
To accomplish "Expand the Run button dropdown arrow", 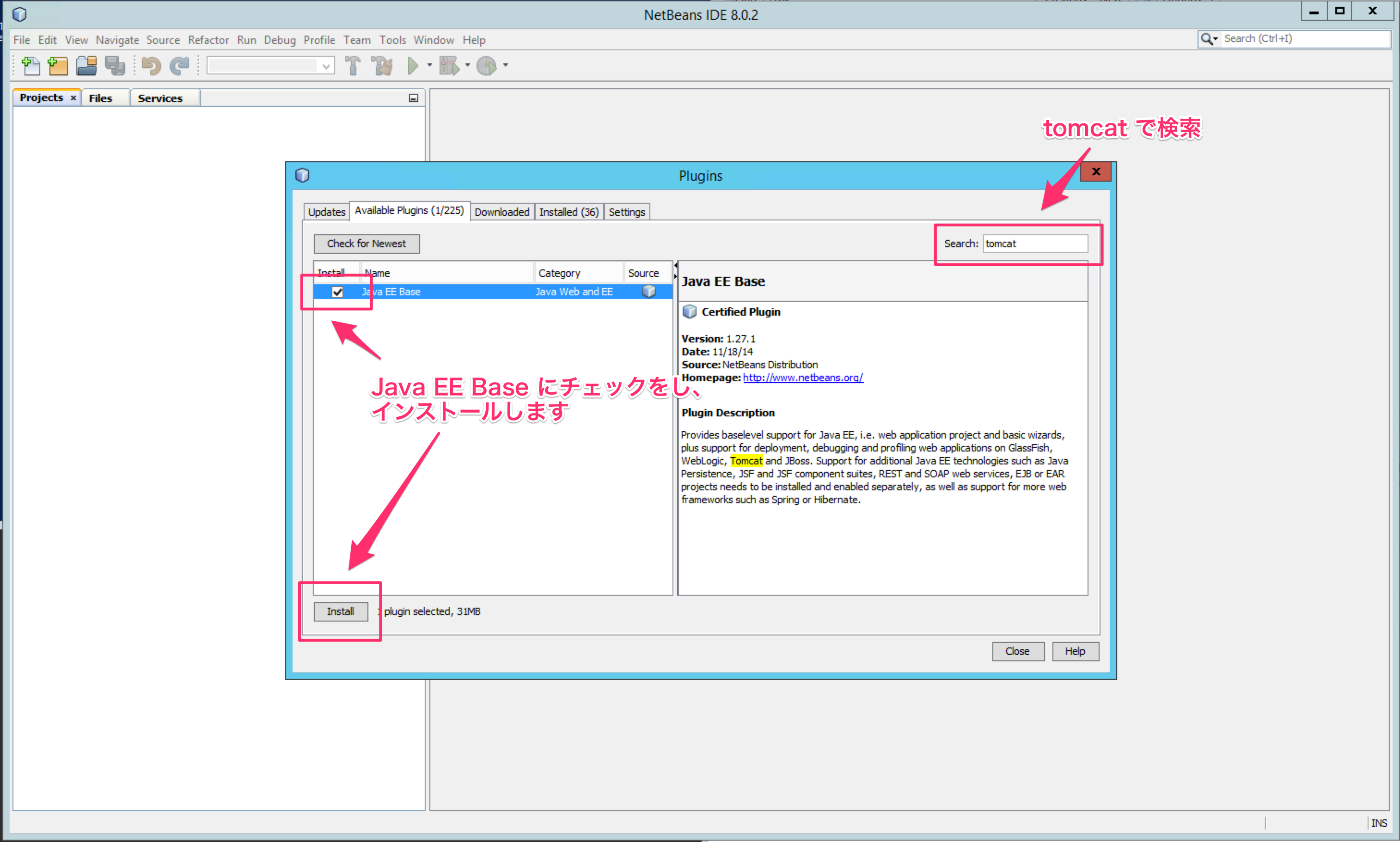I will pos(429,66).
